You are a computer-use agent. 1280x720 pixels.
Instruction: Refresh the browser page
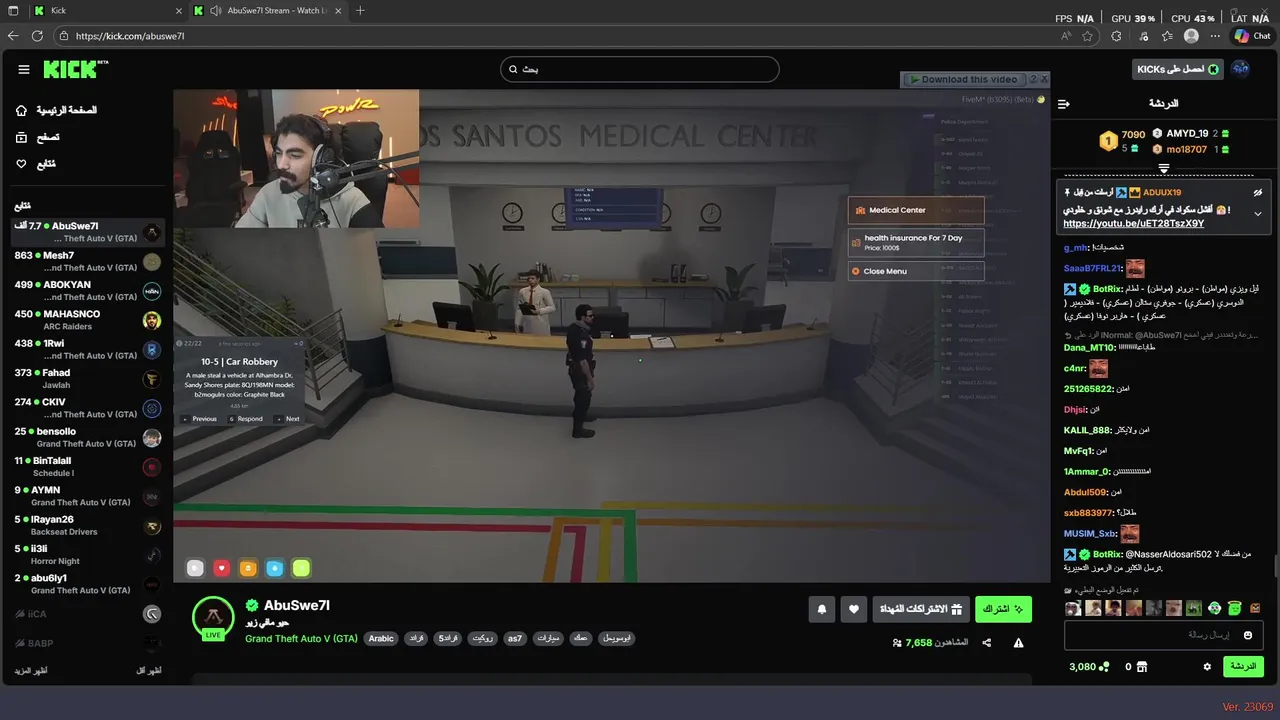click(38, 35)
